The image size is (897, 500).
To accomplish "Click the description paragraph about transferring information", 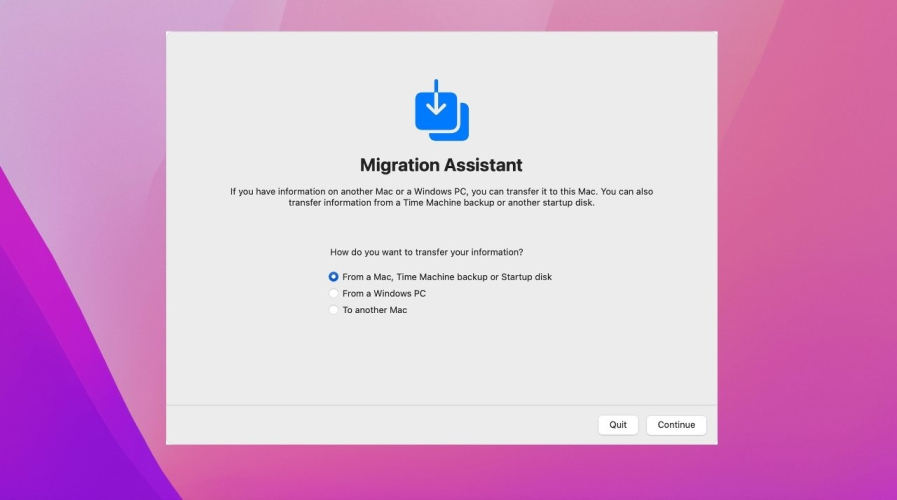I will [442, 197].
